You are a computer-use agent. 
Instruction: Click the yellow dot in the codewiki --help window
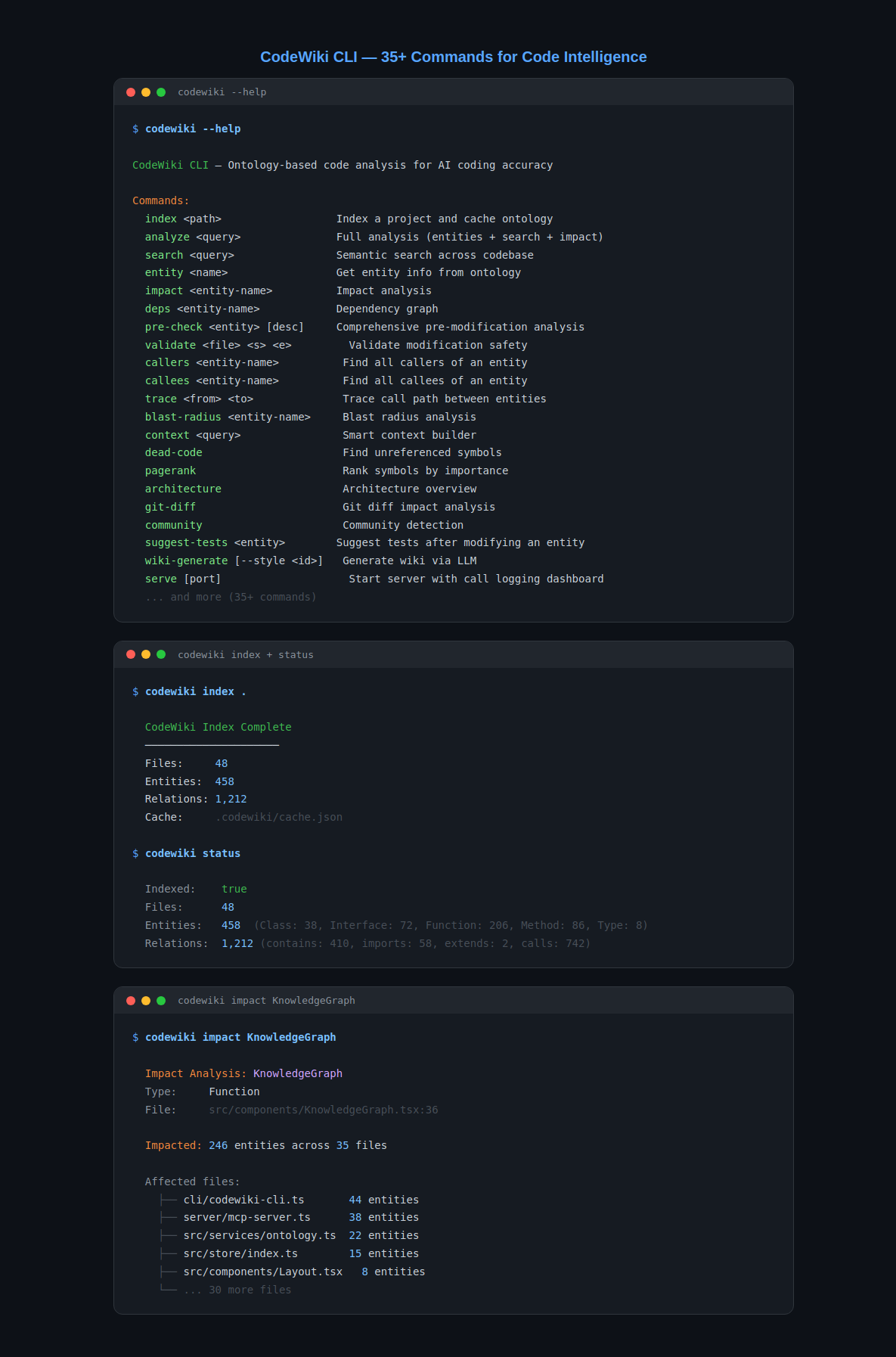(x=146, y=92)
